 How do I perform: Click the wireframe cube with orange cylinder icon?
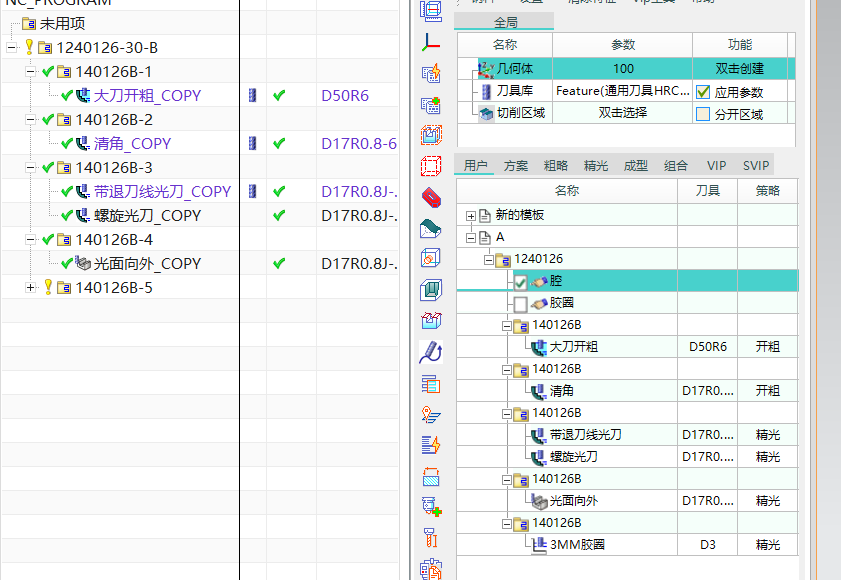pyautogui.click(x=431, y=259)
